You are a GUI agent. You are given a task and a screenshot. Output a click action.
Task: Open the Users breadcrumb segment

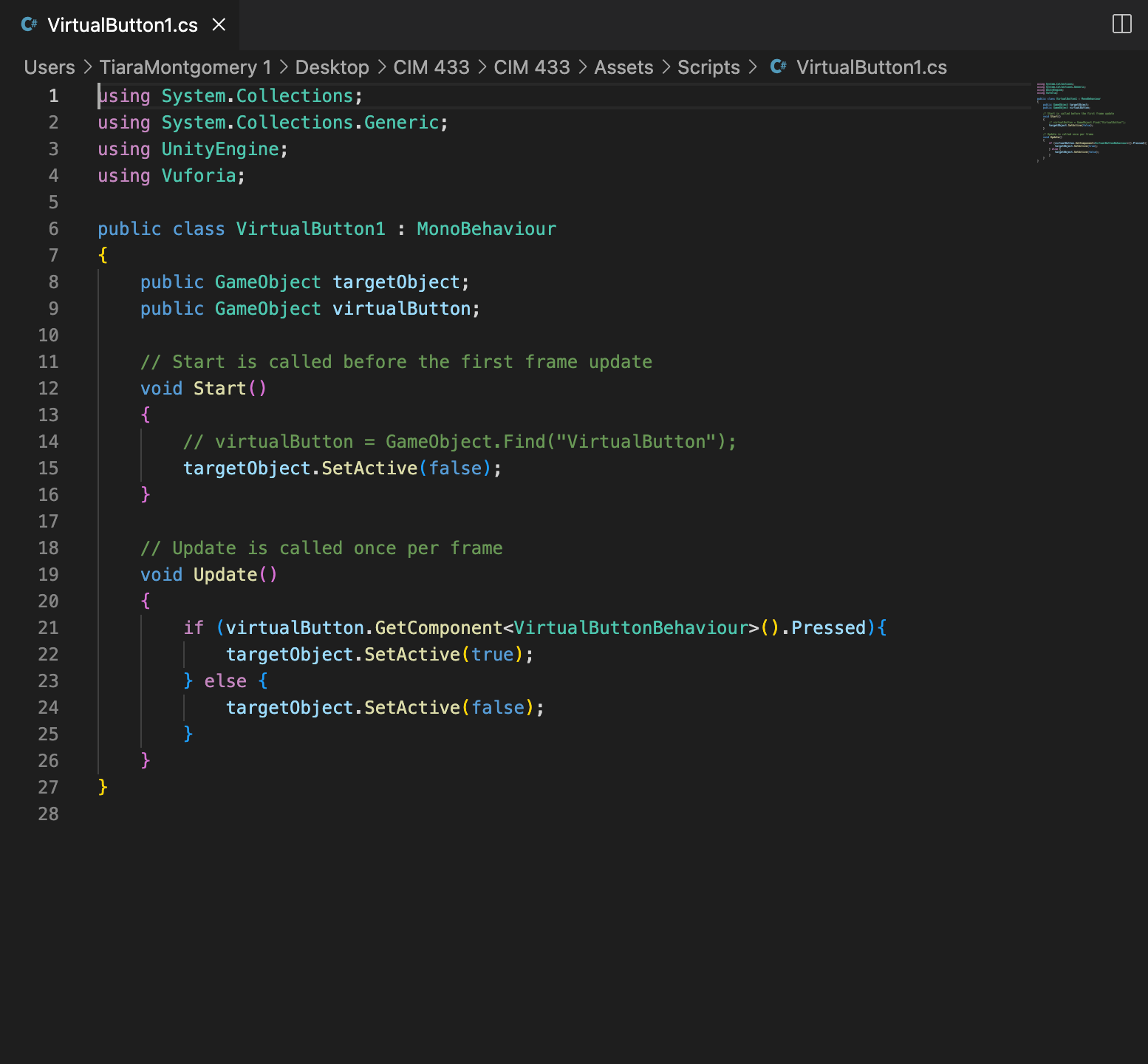[49, 67]
